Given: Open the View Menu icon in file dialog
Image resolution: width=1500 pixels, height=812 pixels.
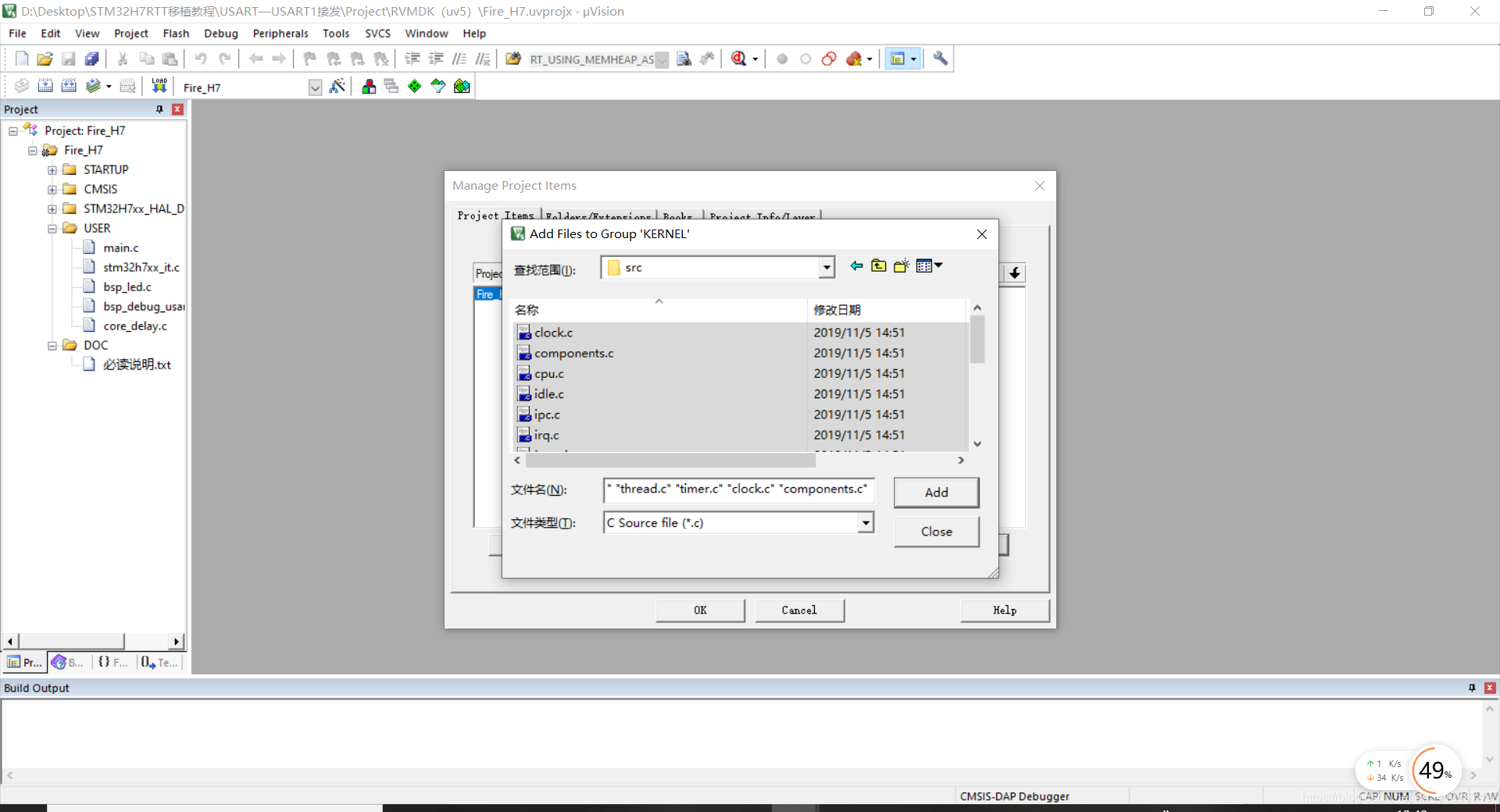Looking at the screenshot, I should 929,266.
